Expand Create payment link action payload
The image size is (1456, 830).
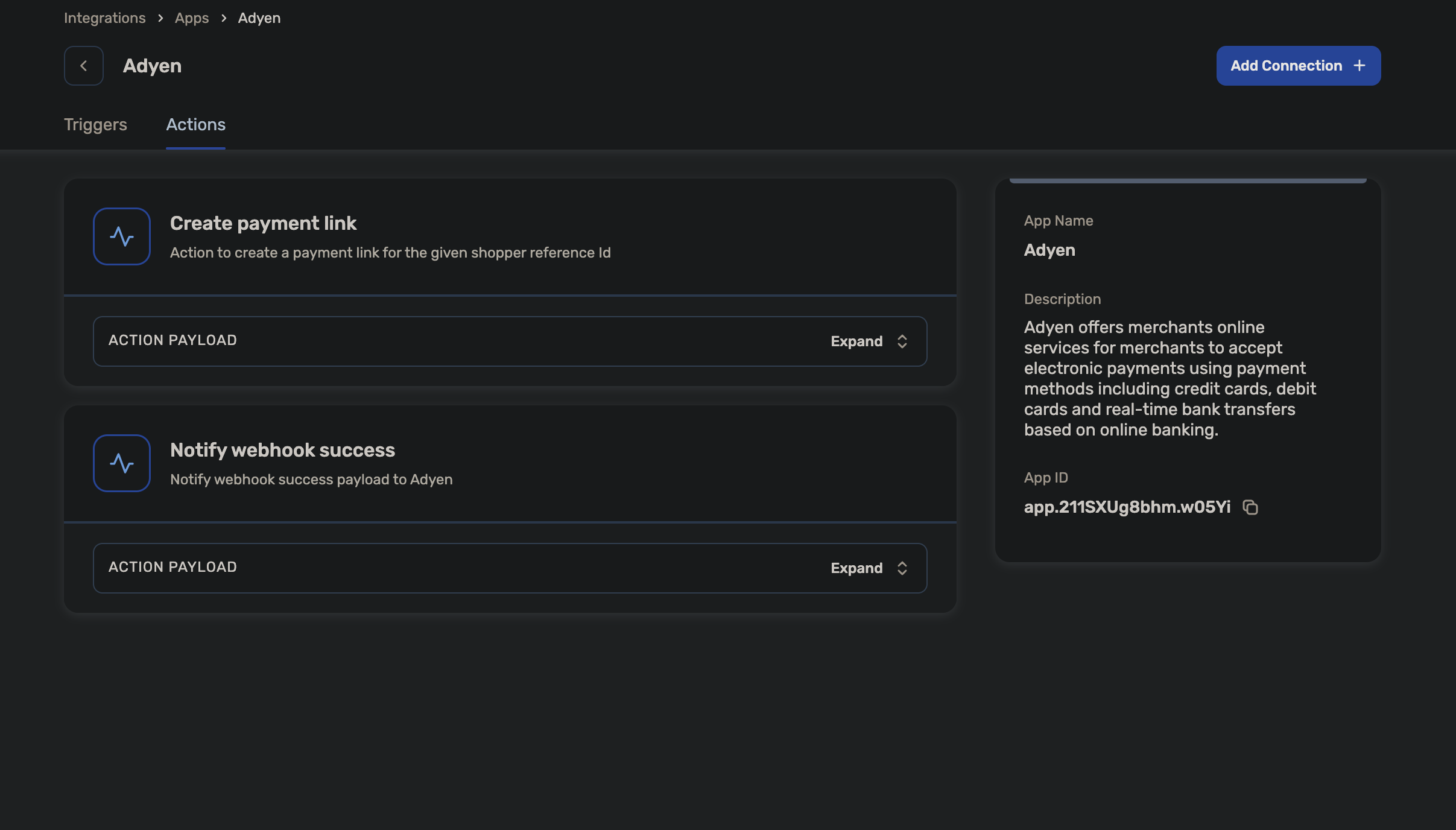[856, 341]
